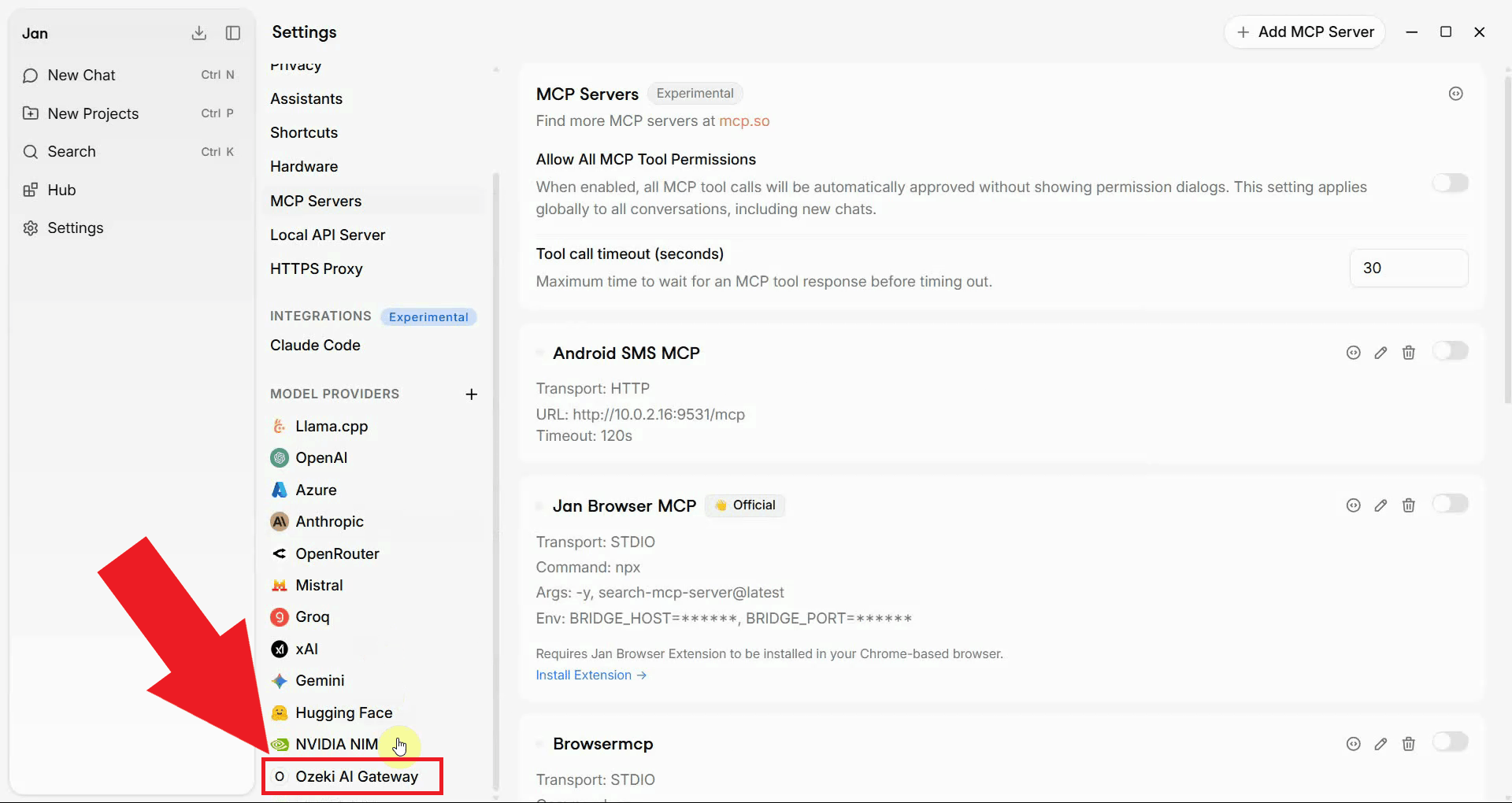The height and width of the screenshot is (803, 1512).
Task: Click the New Projects folder icon
Action: pyautogui.click(x=31, y=113)
